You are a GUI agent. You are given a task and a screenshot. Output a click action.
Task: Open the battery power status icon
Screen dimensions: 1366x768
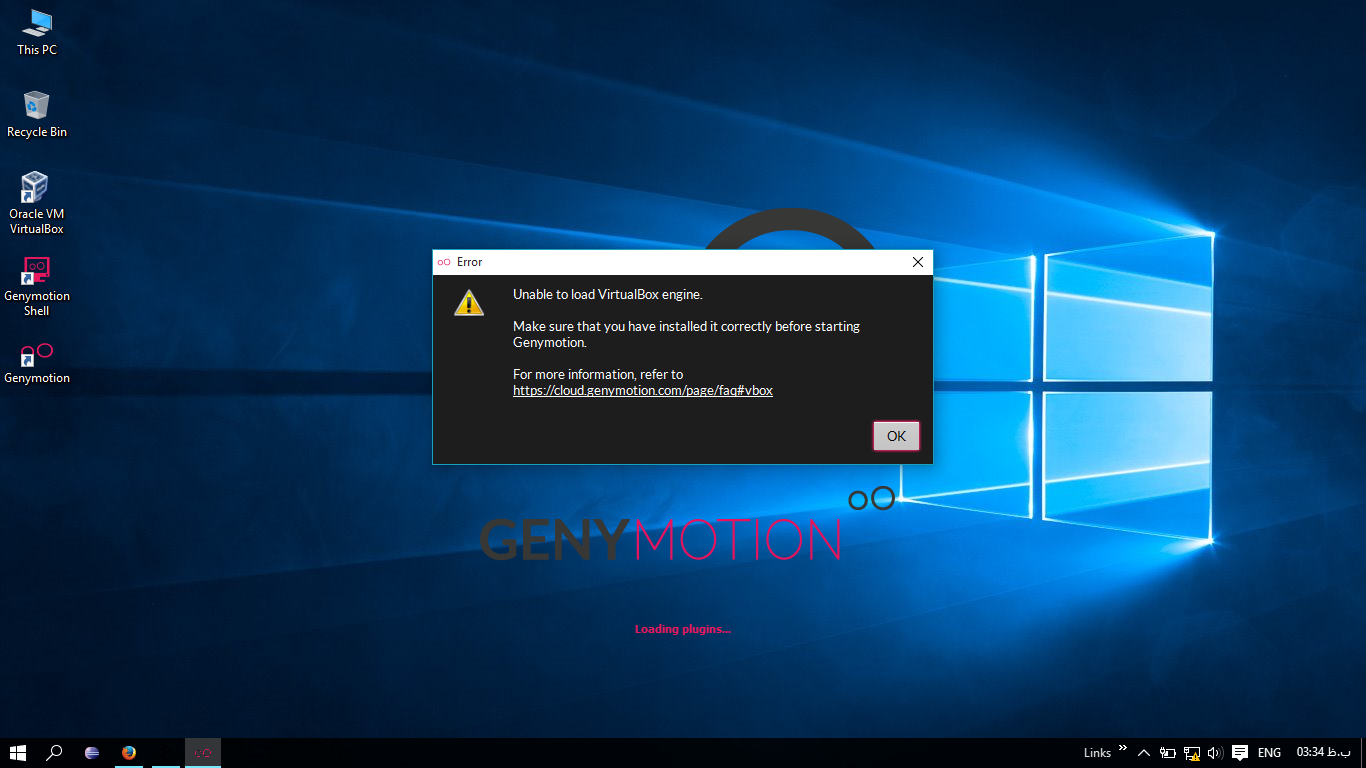coord(1167,753)
